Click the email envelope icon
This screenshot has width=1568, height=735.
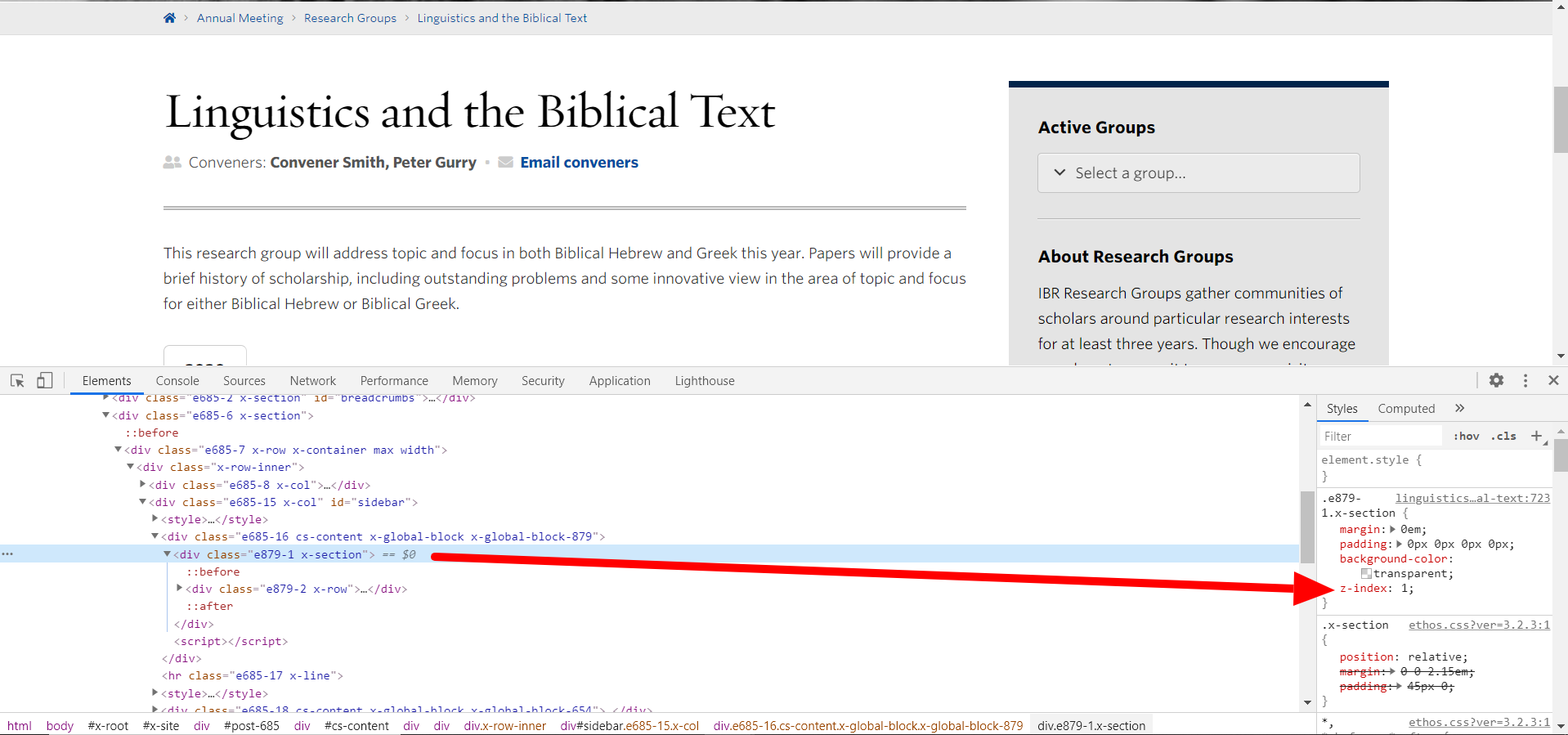point(506,162)
